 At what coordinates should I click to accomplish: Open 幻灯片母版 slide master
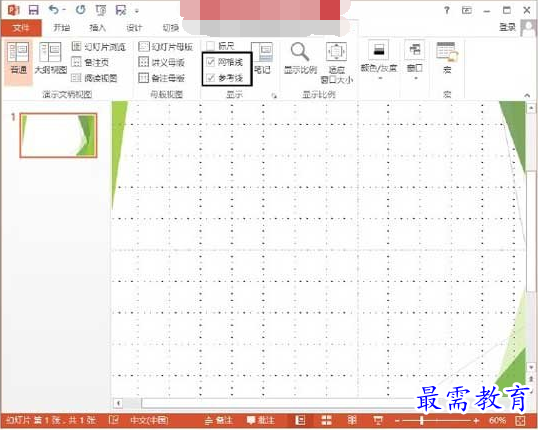[165, 47]
